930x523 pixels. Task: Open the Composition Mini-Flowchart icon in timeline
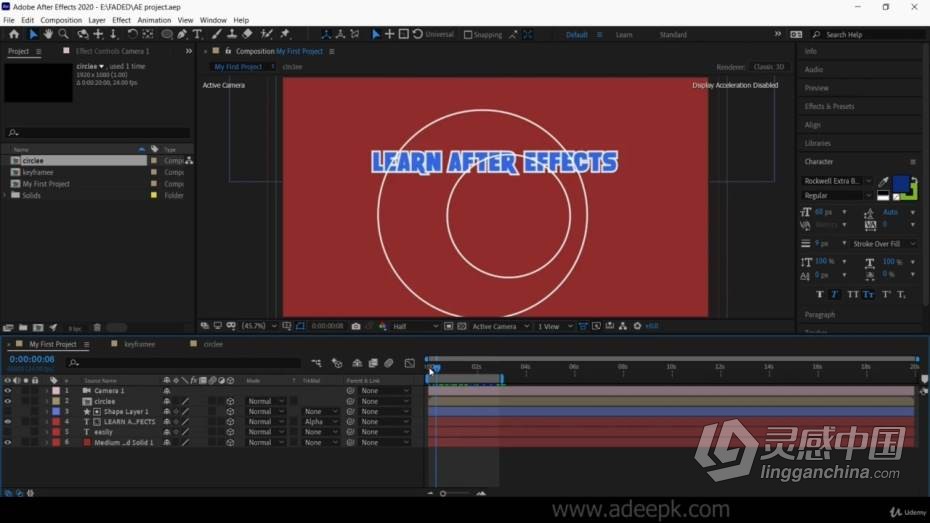click(x=316, y=363)
